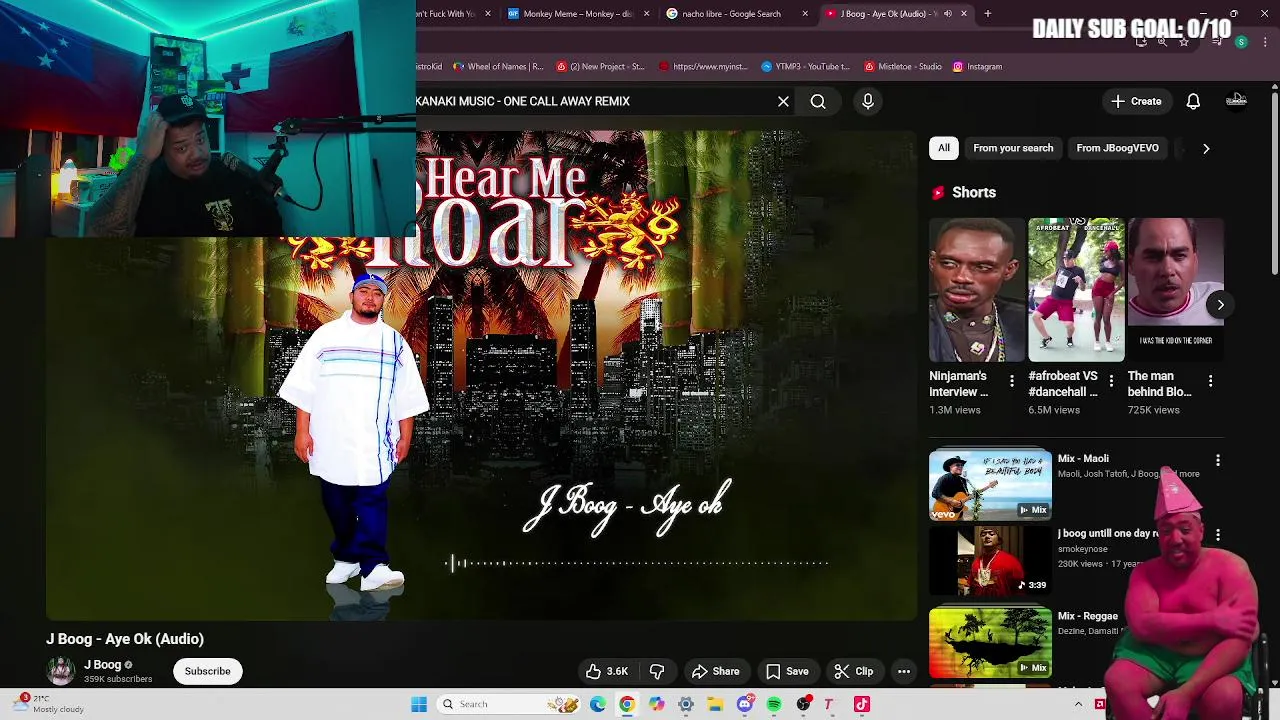
Task: Select the All filter chip
Action: [x=944, y=148]
